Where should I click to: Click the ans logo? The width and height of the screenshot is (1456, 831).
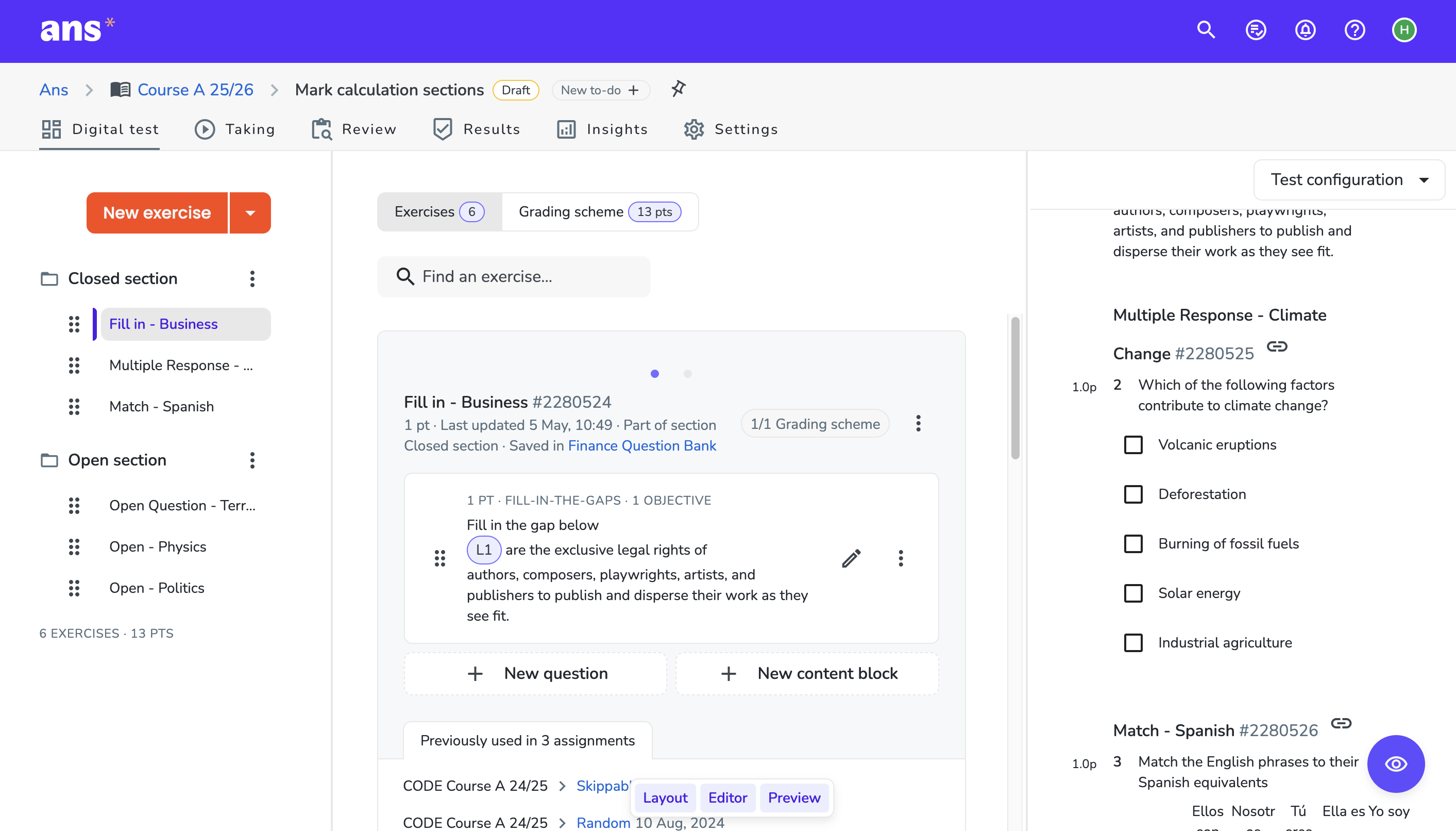[77, 30]
